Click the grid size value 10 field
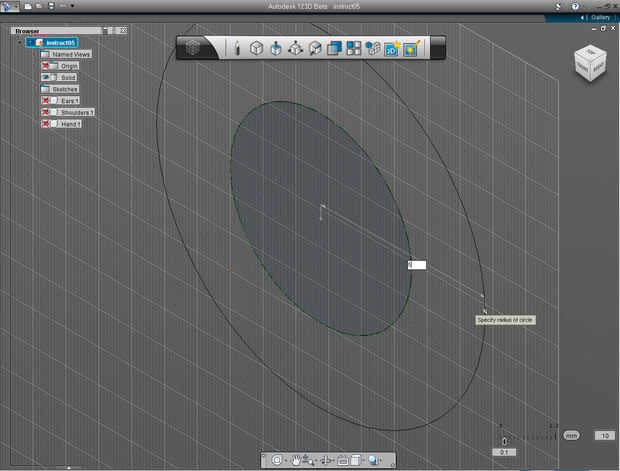 [605, 436]
